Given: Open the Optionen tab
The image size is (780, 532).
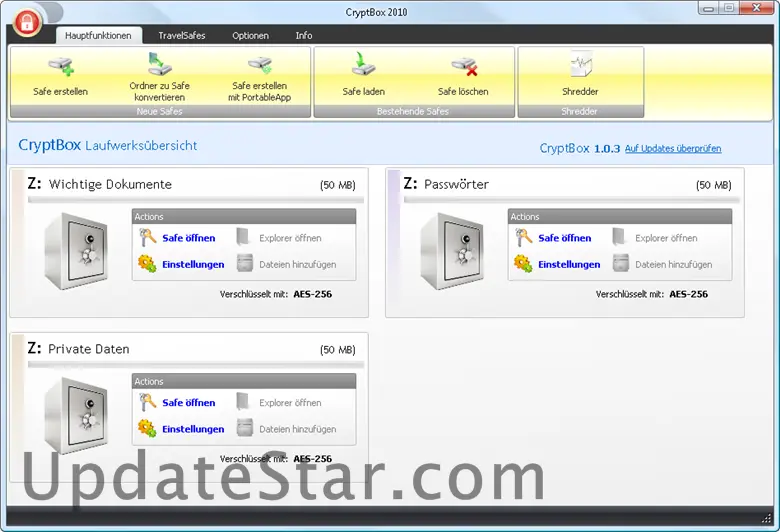Looking at the screenshot, I should pyautogui.click(x=250, y=35).
